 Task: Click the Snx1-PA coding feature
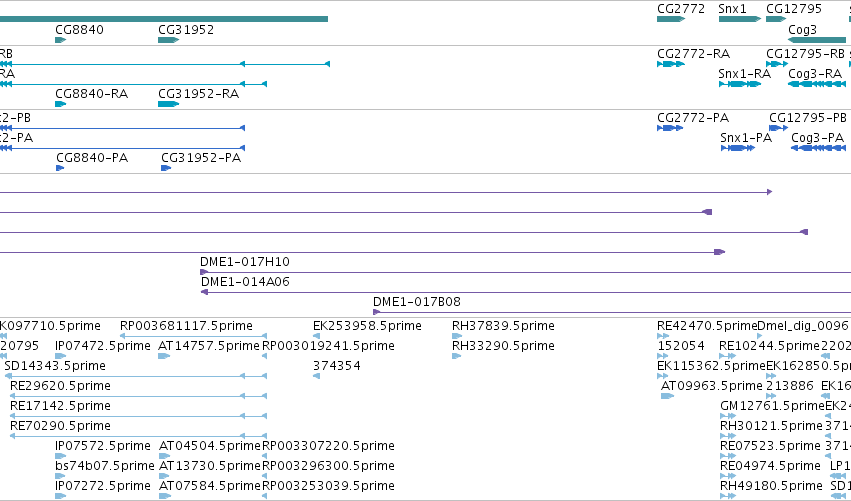(x=738, y=148)
